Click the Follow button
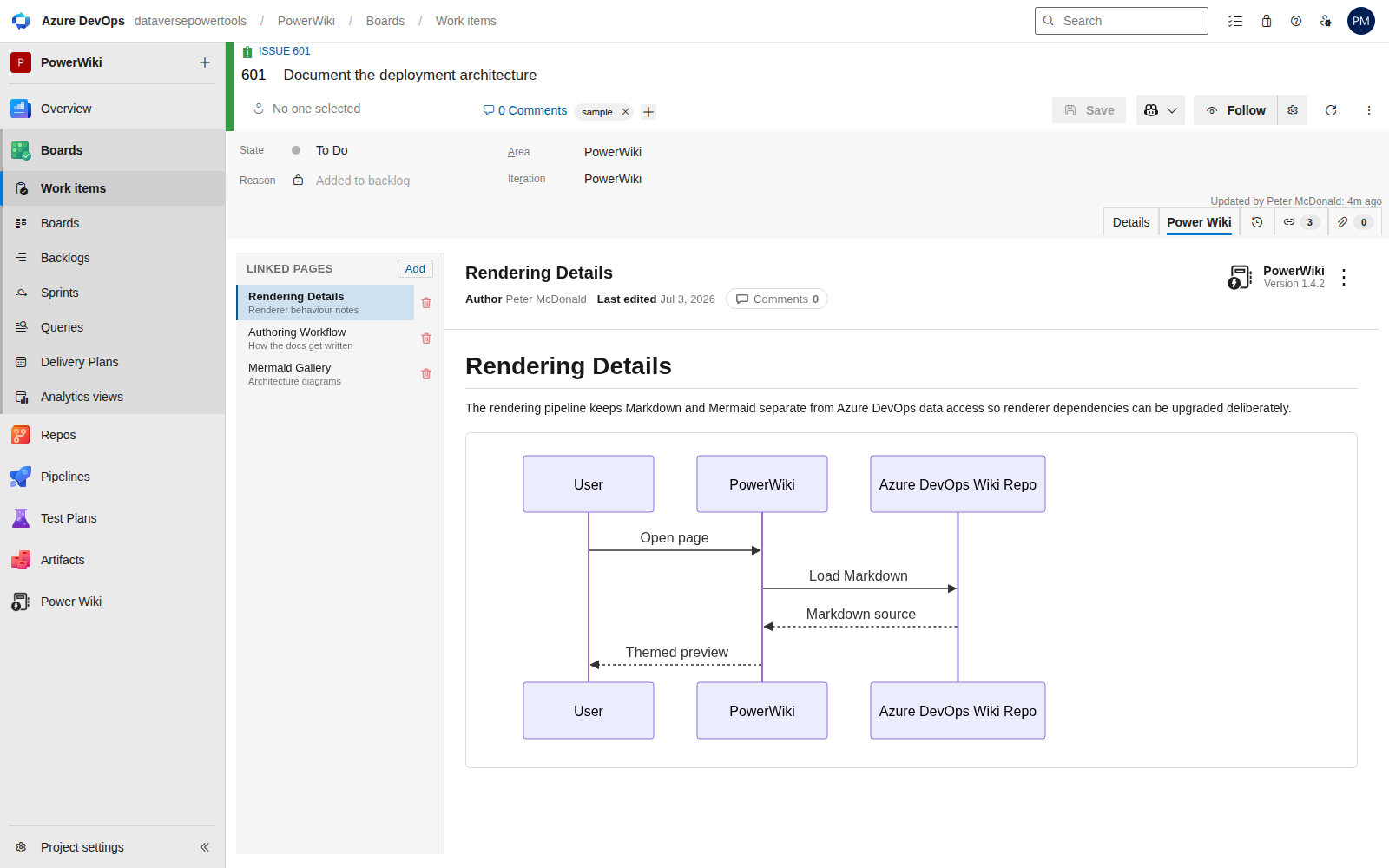Viewport: 1389px width, 868px height. click(x=1235, y=110)
